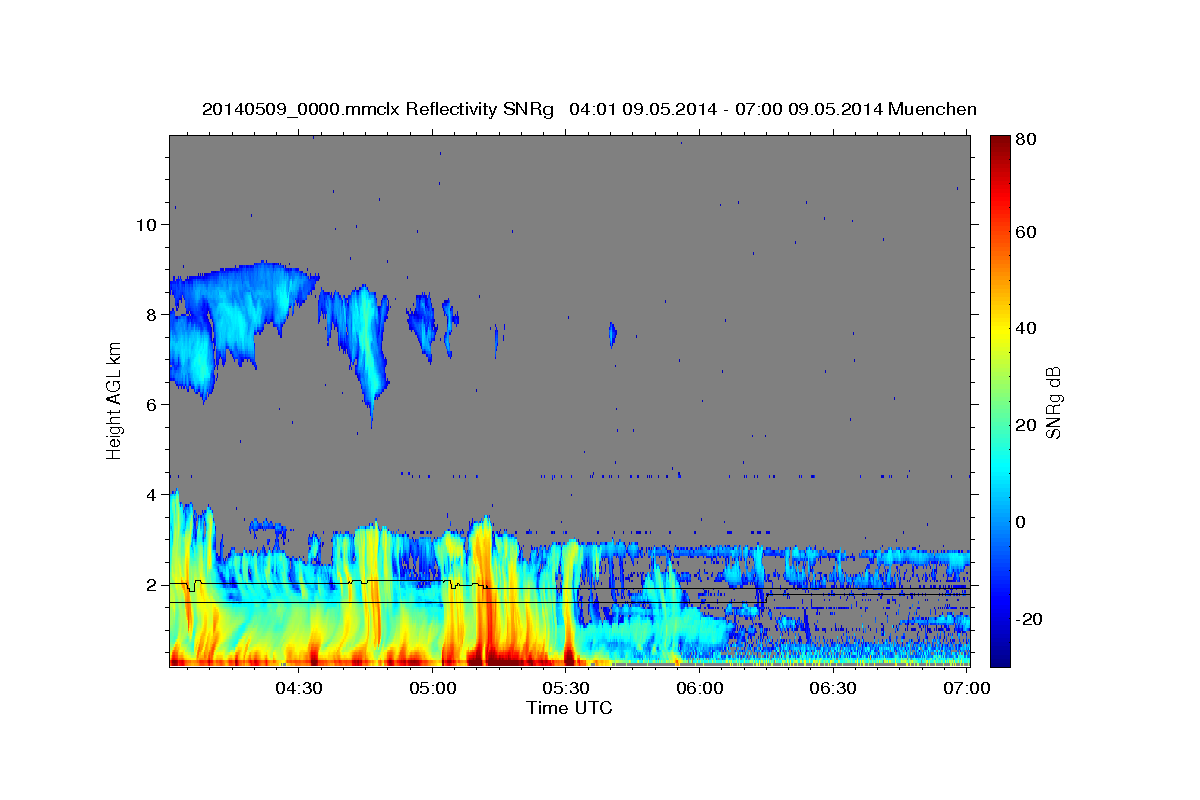Viewport: 1200px width, 800px height.
Task: Click the 06:00 time tick label
Action: pyautogui.click(x=700, y=688)
